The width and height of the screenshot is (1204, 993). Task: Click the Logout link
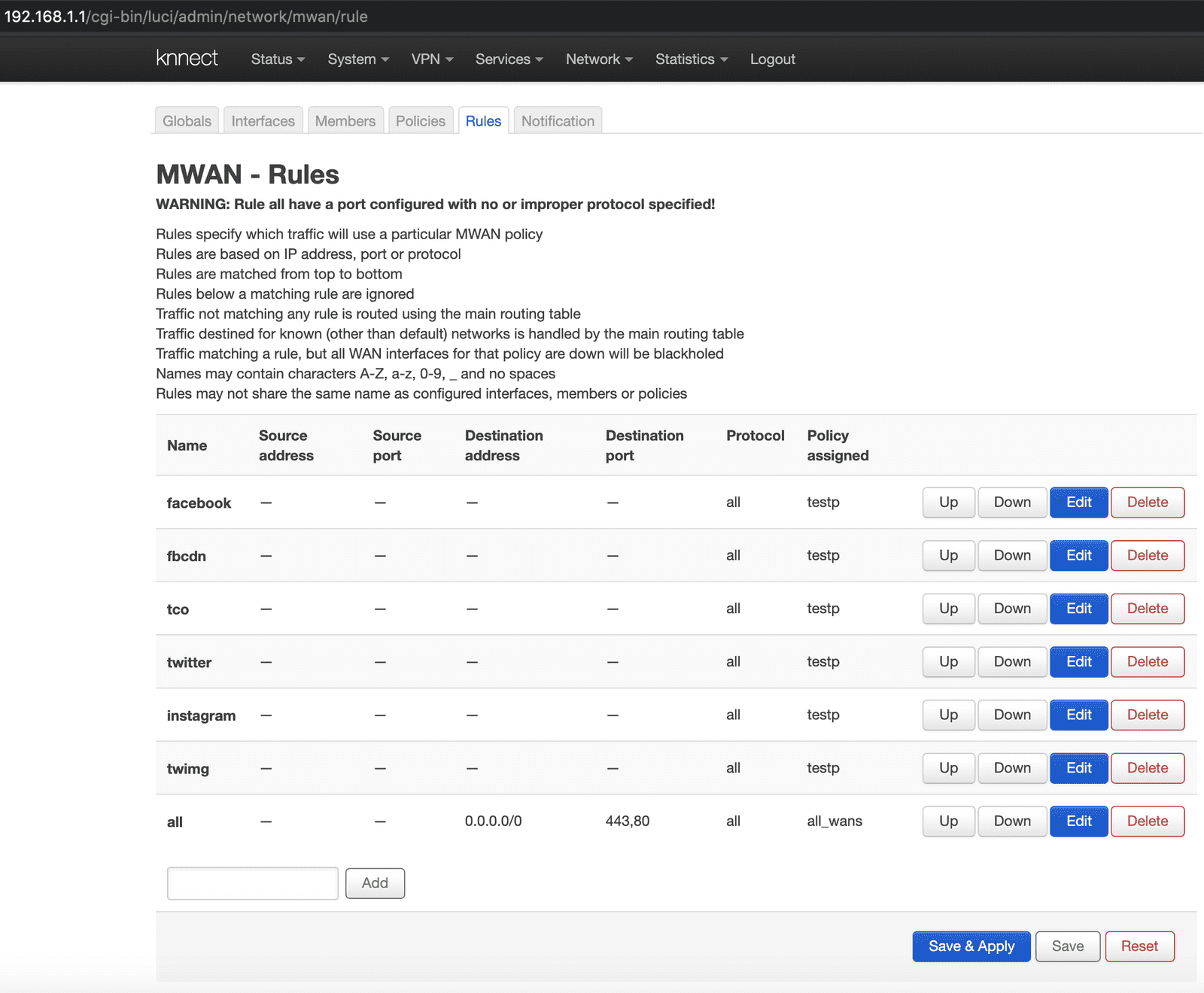point(772,59)
